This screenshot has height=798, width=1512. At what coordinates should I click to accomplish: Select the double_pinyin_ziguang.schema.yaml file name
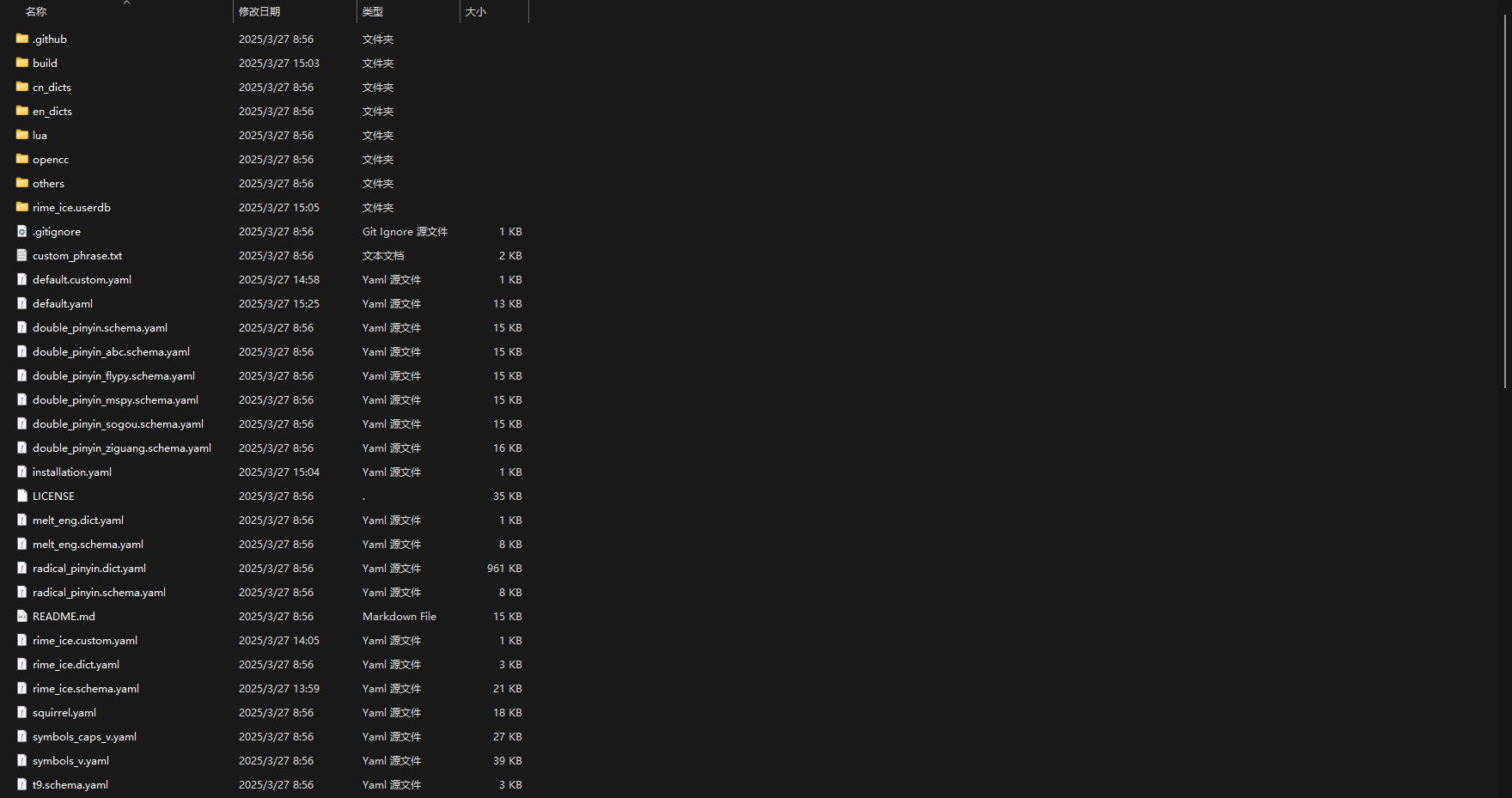coord(122,448)
